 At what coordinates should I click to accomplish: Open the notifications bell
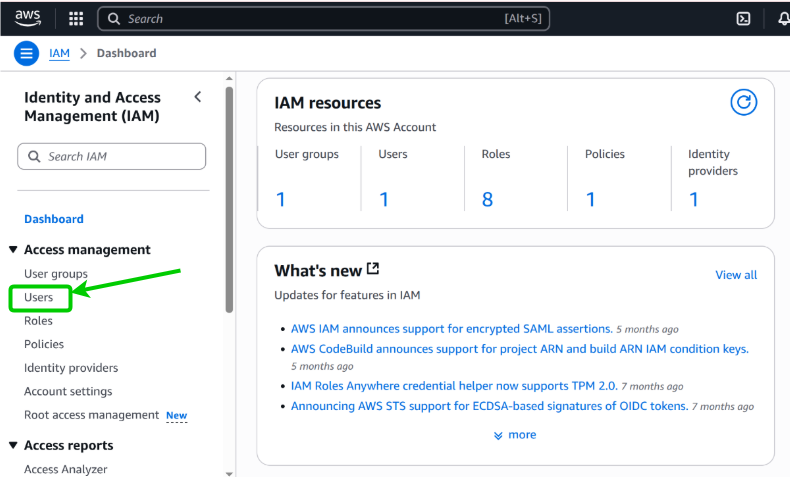[783, 19]
